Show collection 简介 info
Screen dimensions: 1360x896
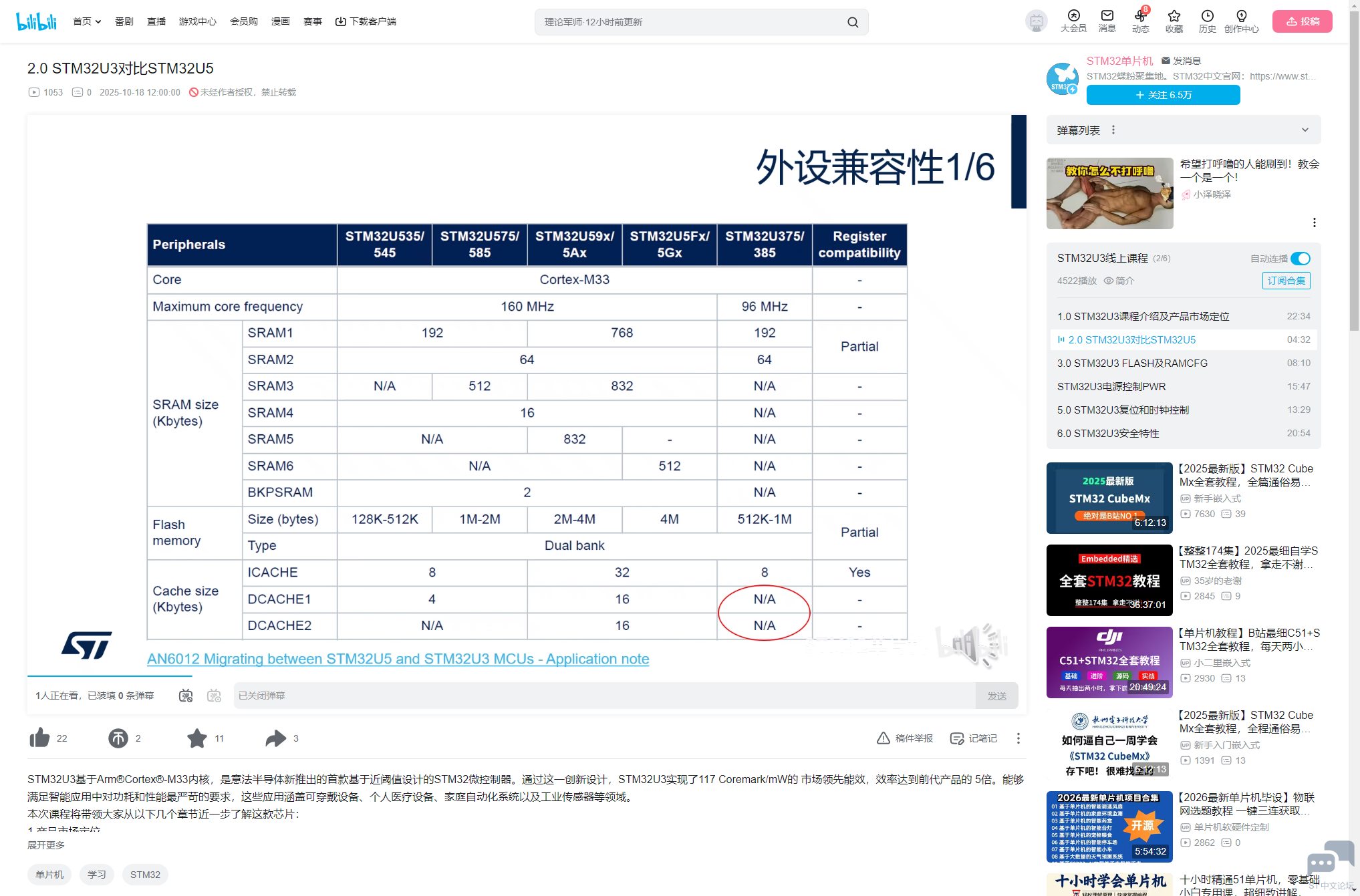pos(1119,281)
